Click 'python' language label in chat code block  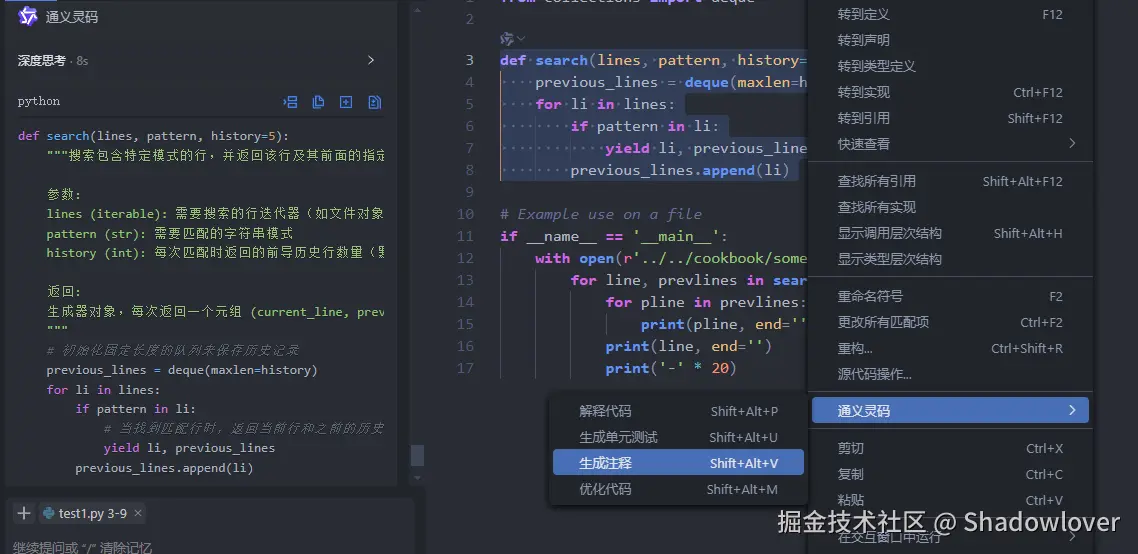pos(39,102)
